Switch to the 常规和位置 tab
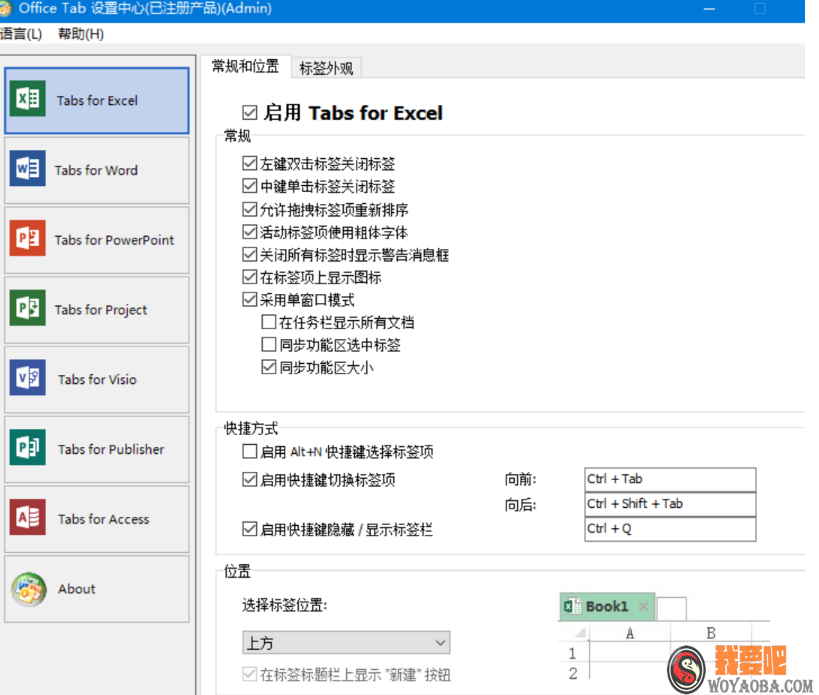The height and width of the screenshot is (695, 819). click(245, 66)
